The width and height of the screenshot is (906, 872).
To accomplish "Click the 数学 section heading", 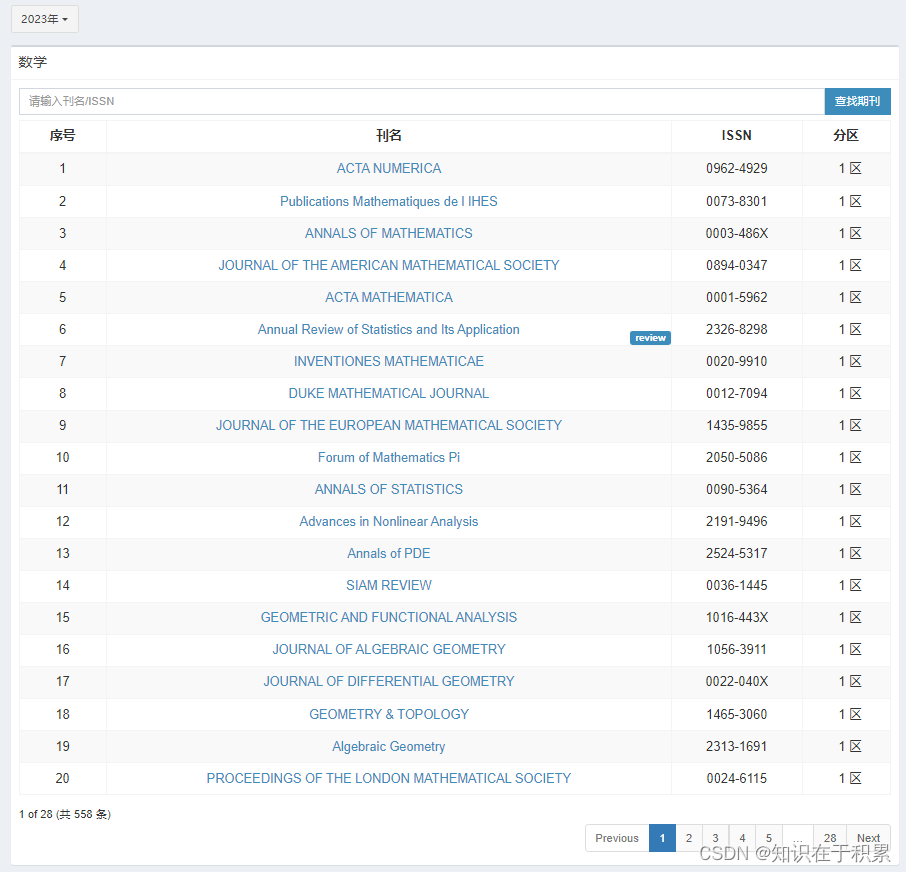I will coord(32,62).
